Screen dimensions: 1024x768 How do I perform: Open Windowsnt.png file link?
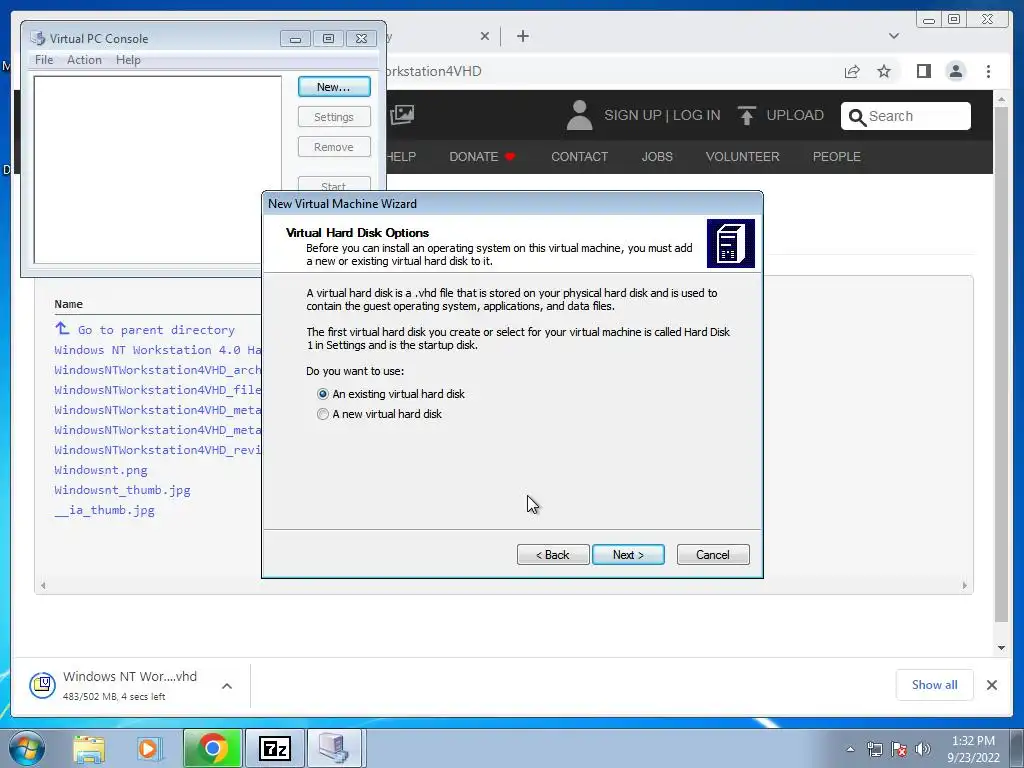click(101, 470)
